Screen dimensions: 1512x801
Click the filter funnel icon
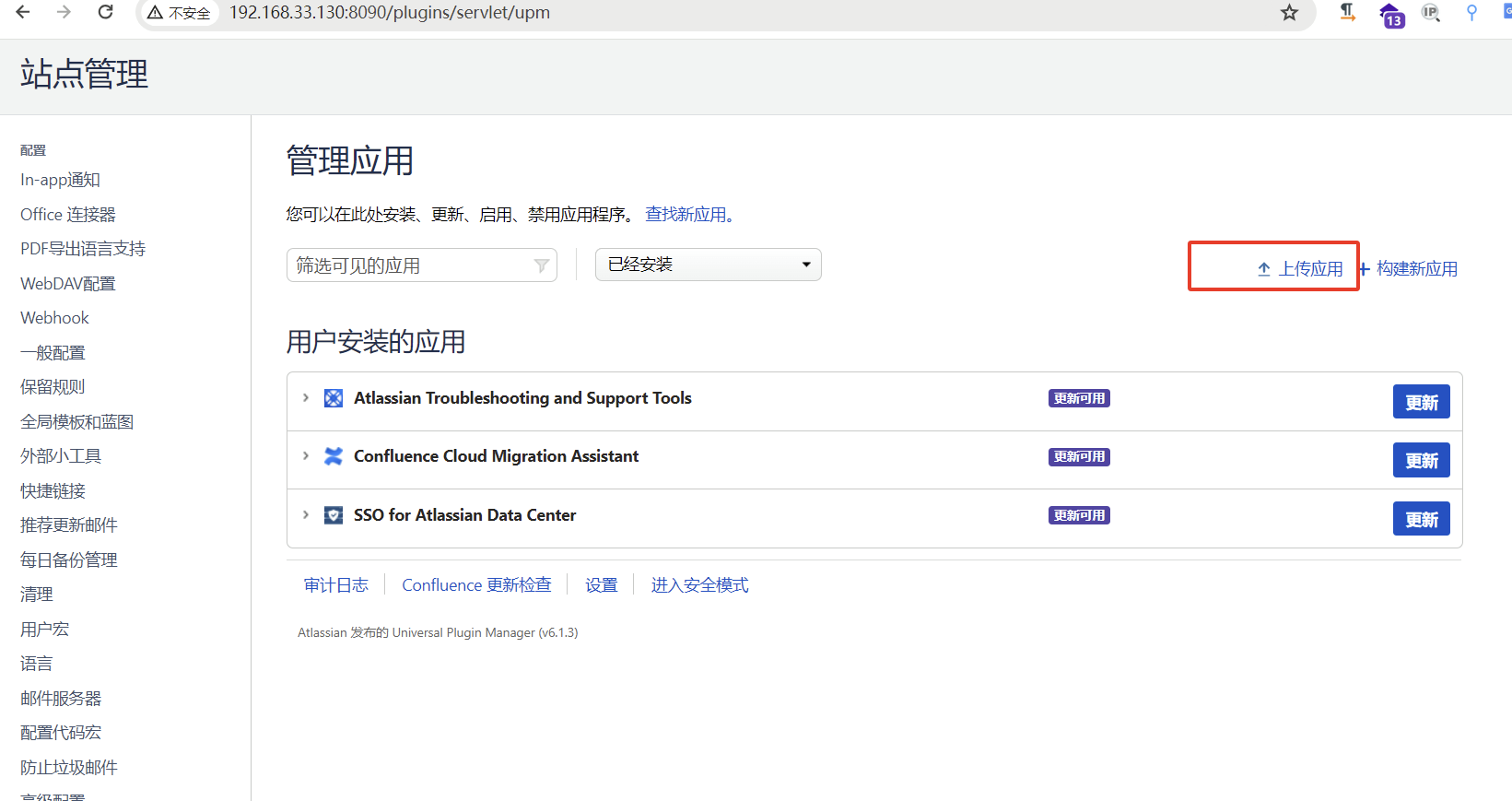(542, 266)
